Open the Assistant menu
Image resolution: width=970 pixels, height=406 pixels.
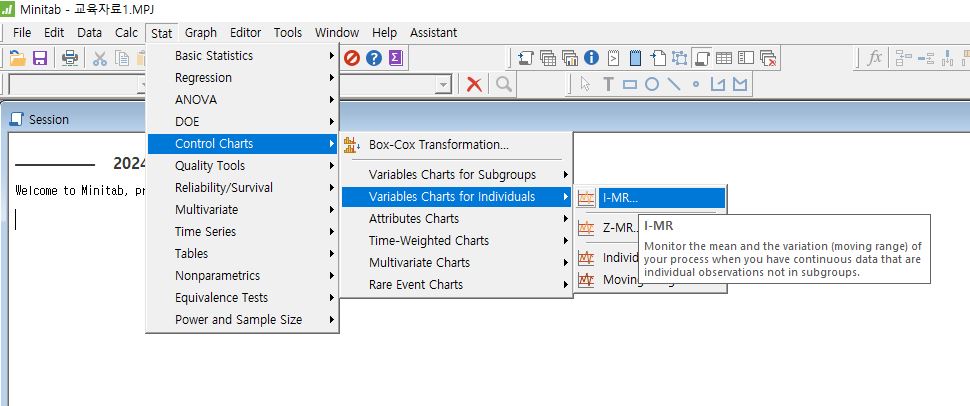[x=433, y=32]
